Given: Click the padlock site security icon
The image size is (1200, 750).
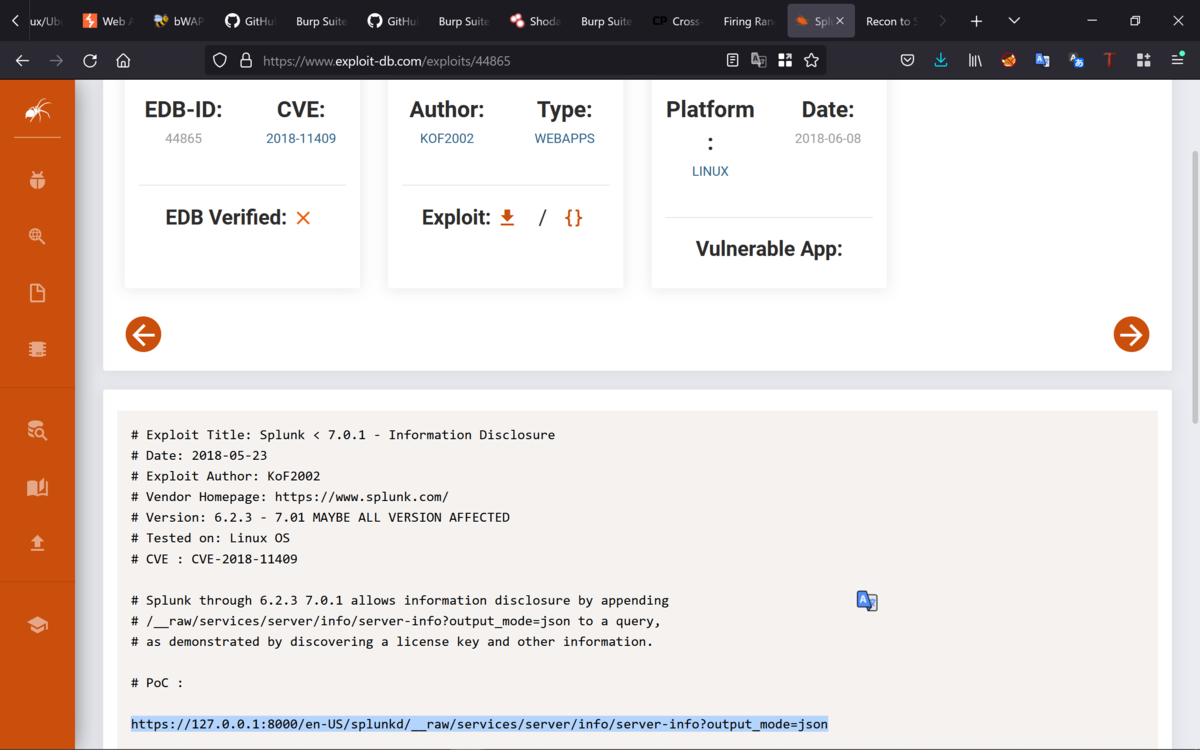Looking at the screenshot, I should [246, 61].
